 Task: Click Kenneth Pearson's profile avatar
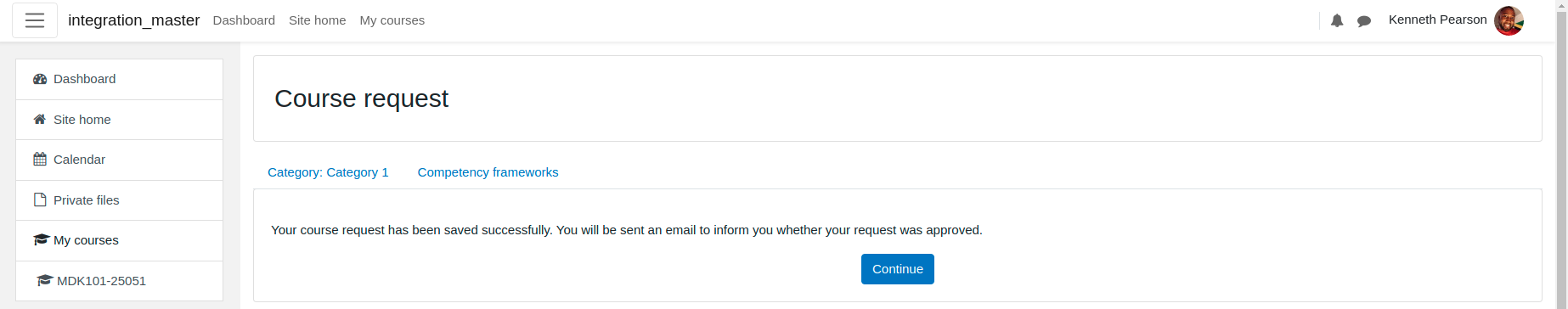tap(1509, 20)
